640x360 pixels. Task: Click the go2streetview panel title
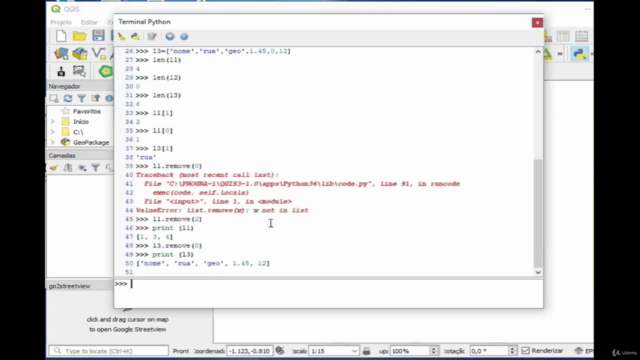pos(69,286)
